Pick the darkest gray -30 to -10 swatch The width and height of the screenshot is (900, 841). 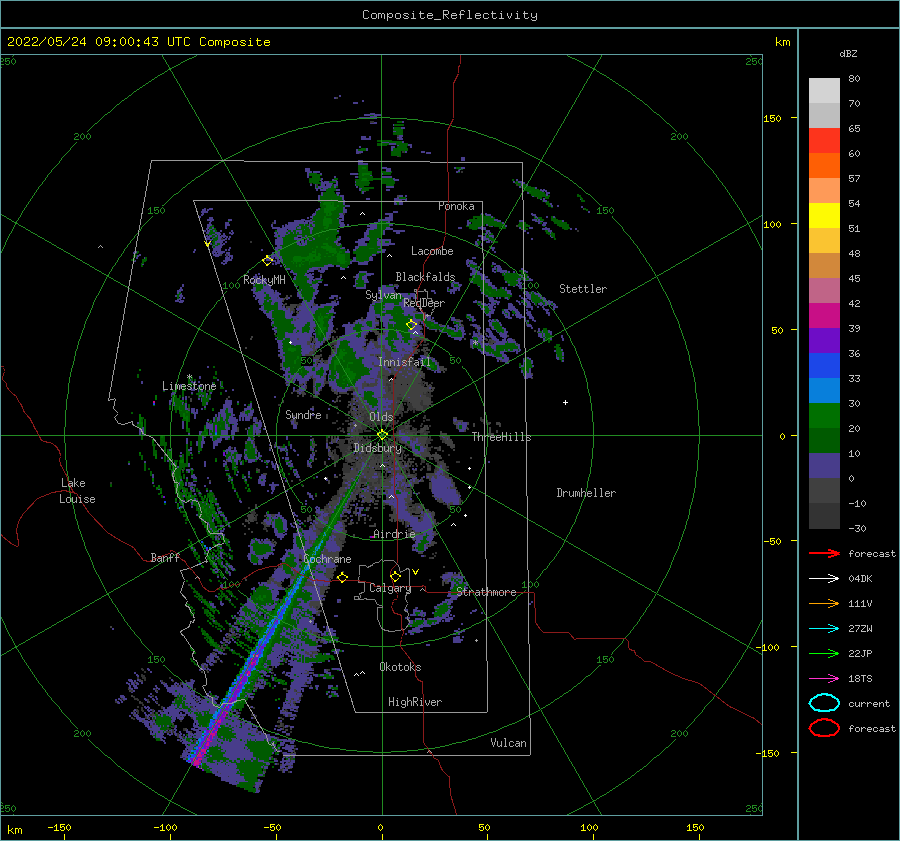pos(824,516)
